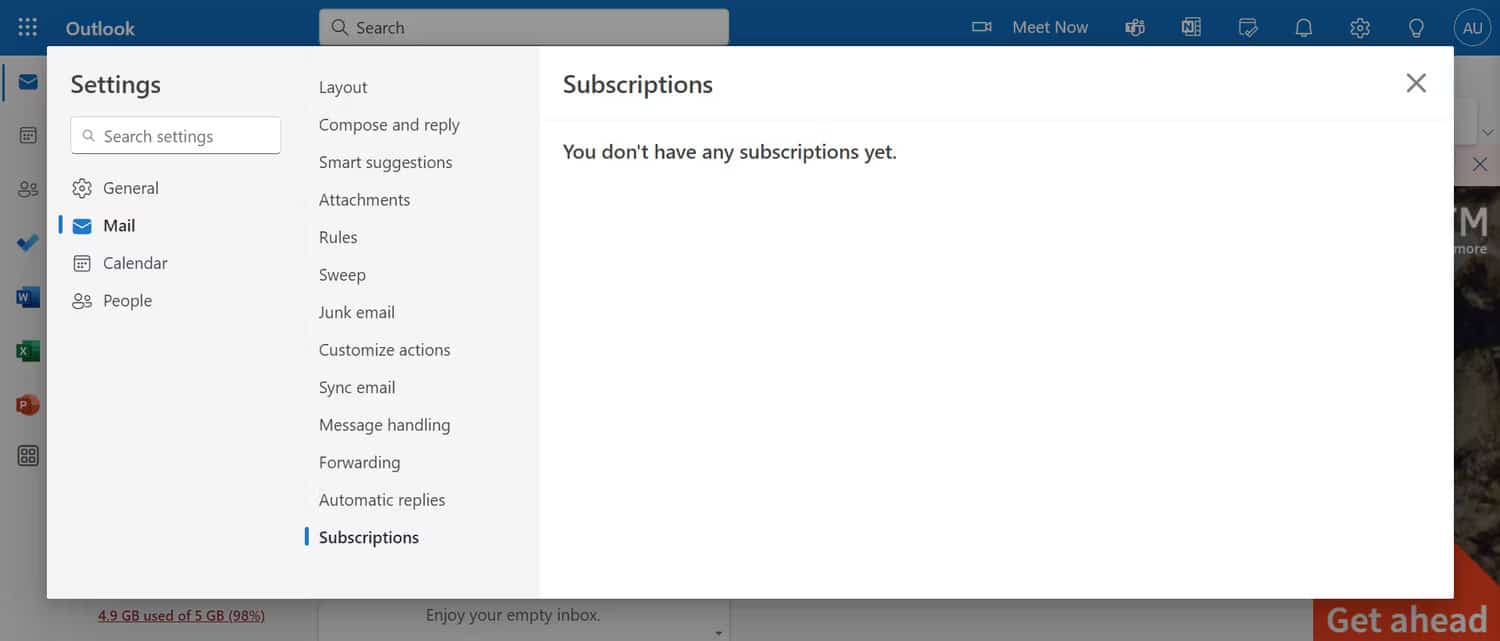Open the notifications bell
Viewport: 1500px width, 641px height.
click(x=1304, y=27)
